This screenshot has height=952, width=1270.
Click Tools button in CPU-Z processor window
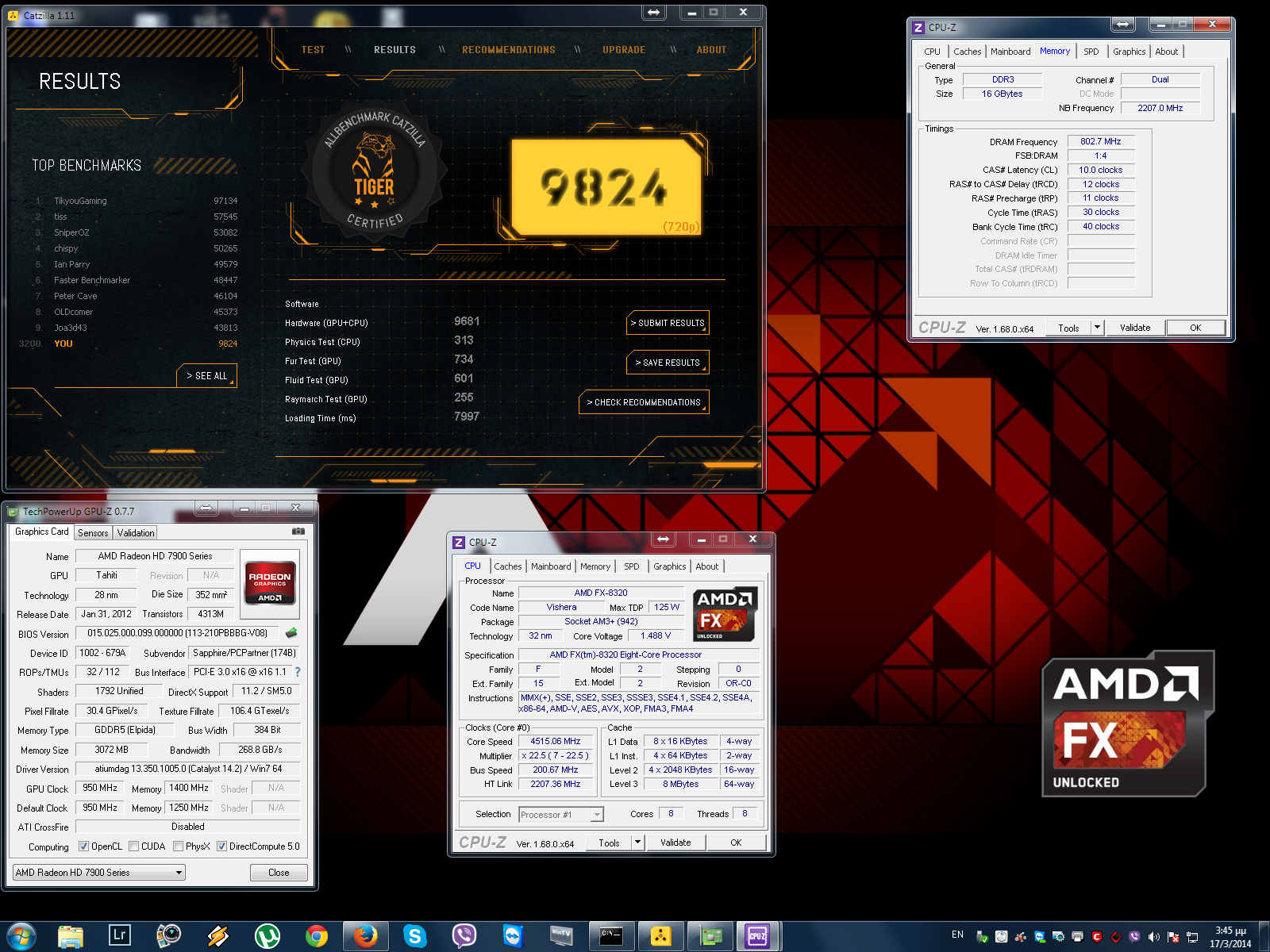click(609, 843)
